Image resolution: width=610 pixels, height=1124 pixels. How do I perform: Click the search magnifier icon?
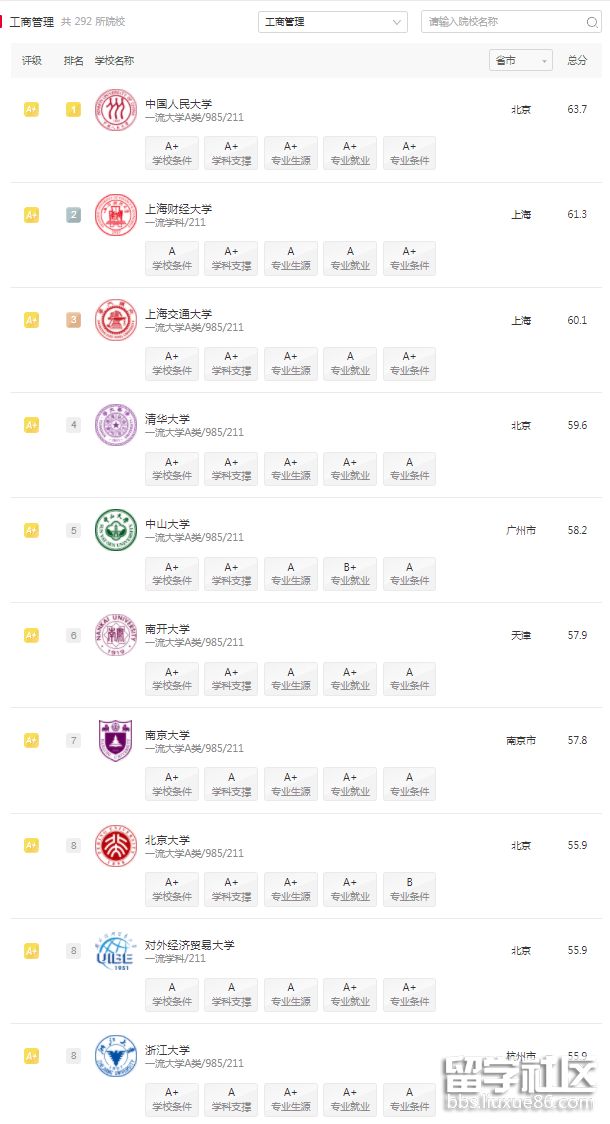pos(592,22)
